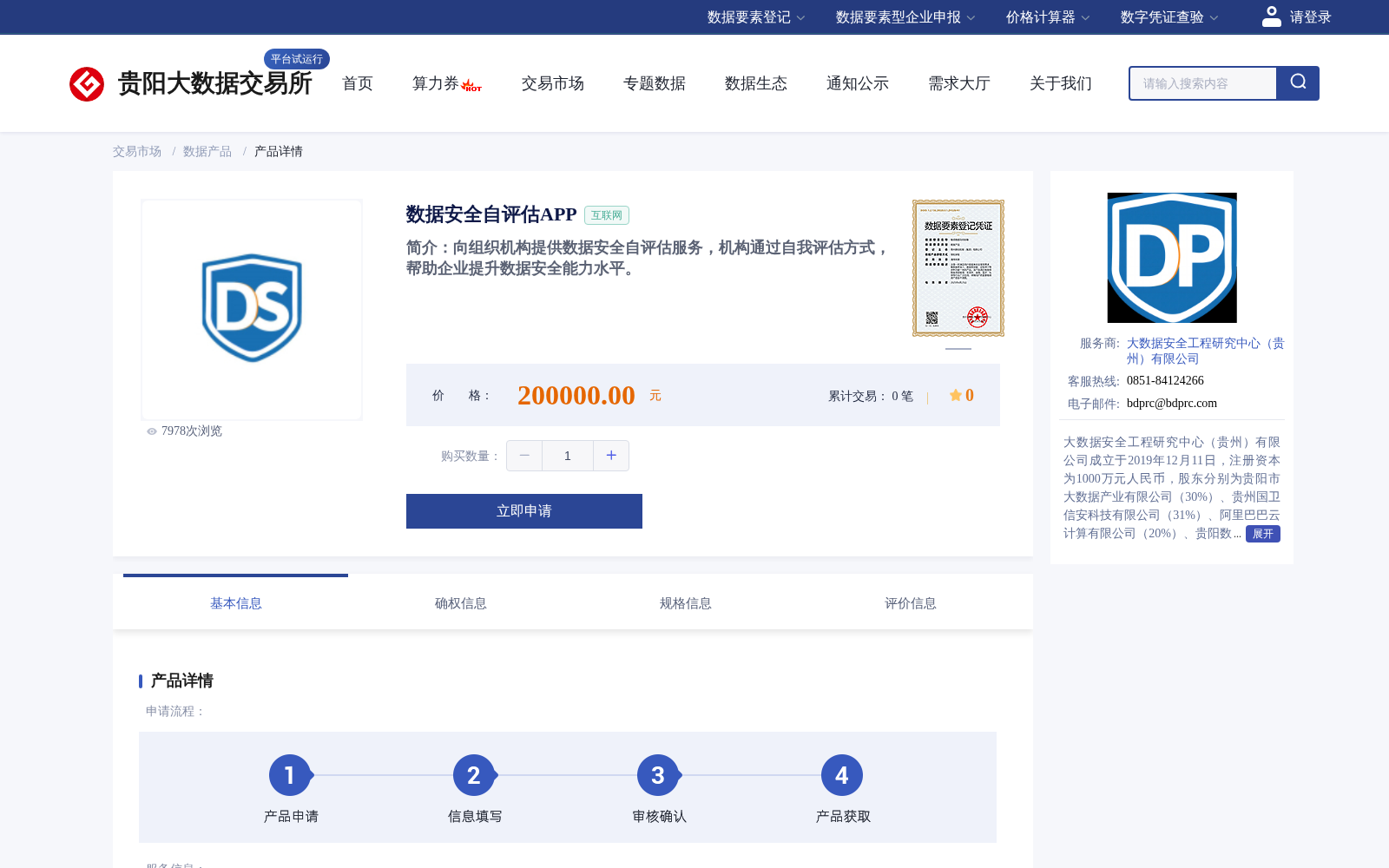Screen dimensions: 1389x868
Task: Open 交易市场 navigation item
Action: click(553, 83)
